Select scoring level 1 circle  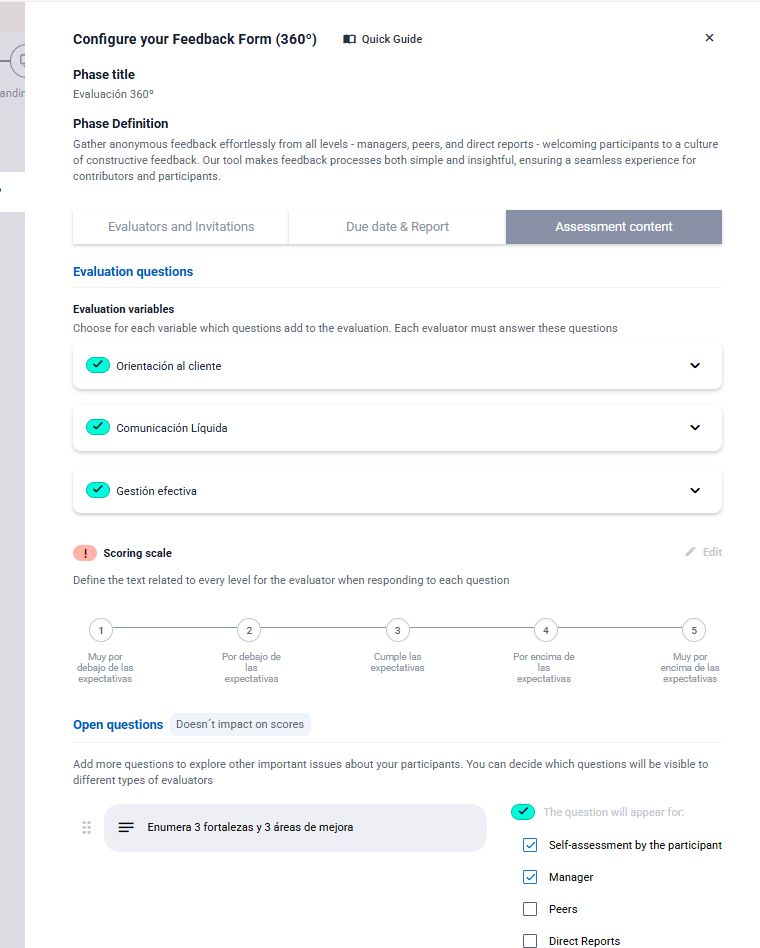101,630
